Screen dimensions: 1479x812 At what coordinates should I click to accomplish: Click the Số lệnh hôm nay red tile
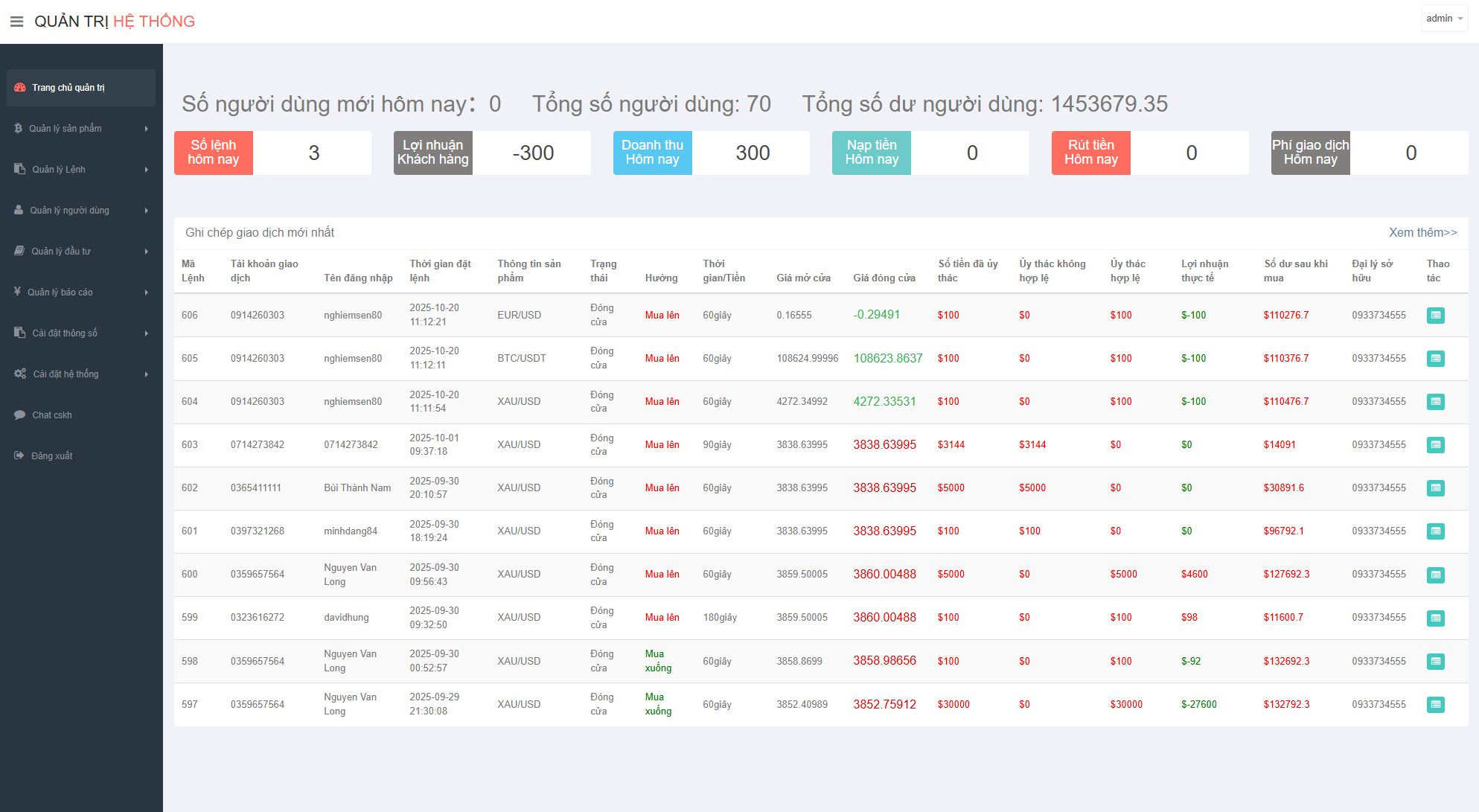point(214,153)
